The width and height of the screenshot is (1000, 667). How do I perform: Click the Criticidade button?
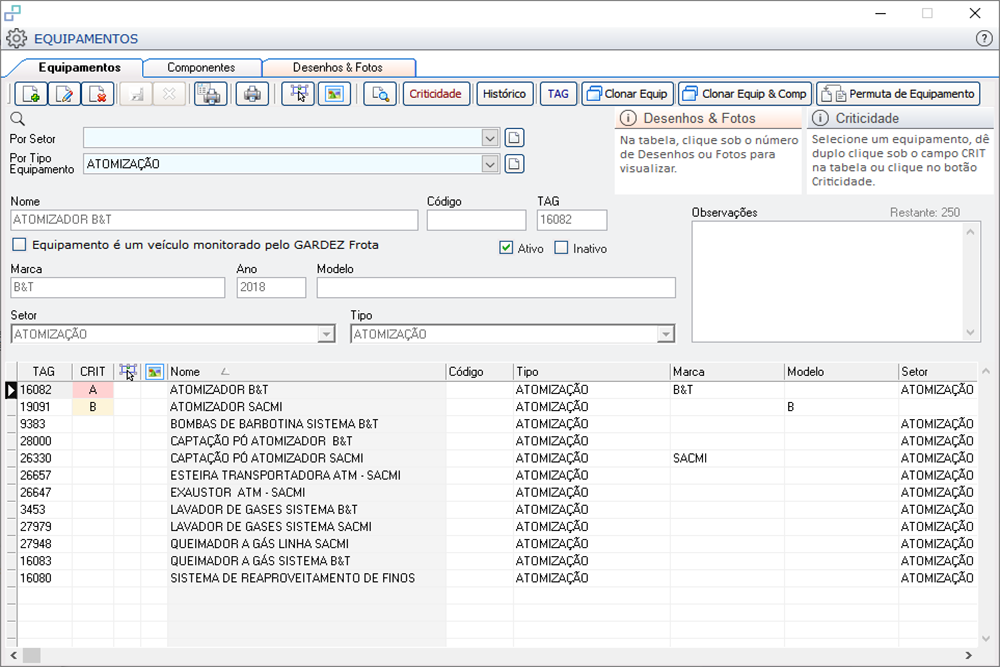[x=436, y=94]
